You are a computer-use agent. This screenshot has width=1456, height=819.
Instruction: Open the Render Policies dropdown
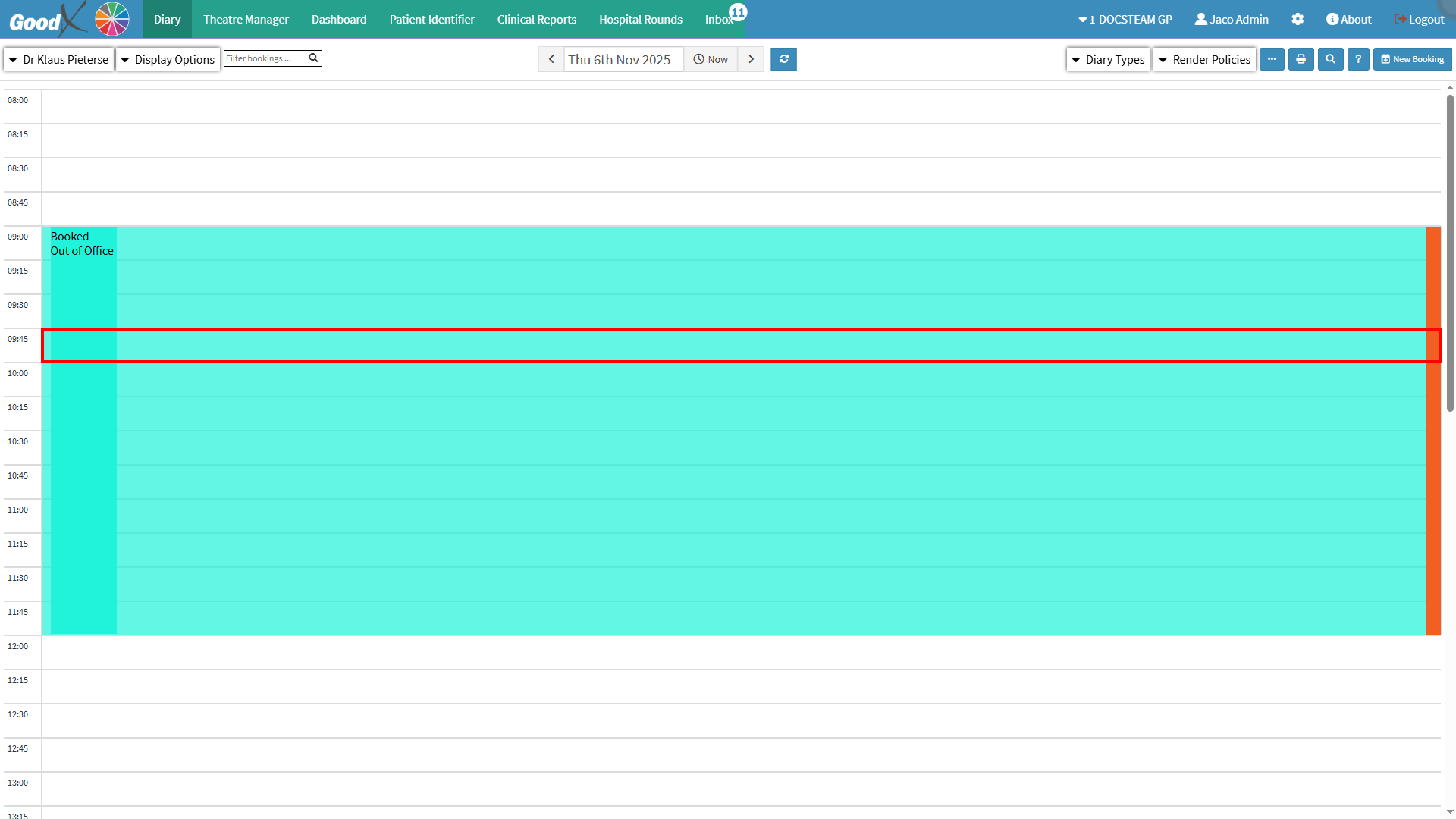[x=1204, y=59]
